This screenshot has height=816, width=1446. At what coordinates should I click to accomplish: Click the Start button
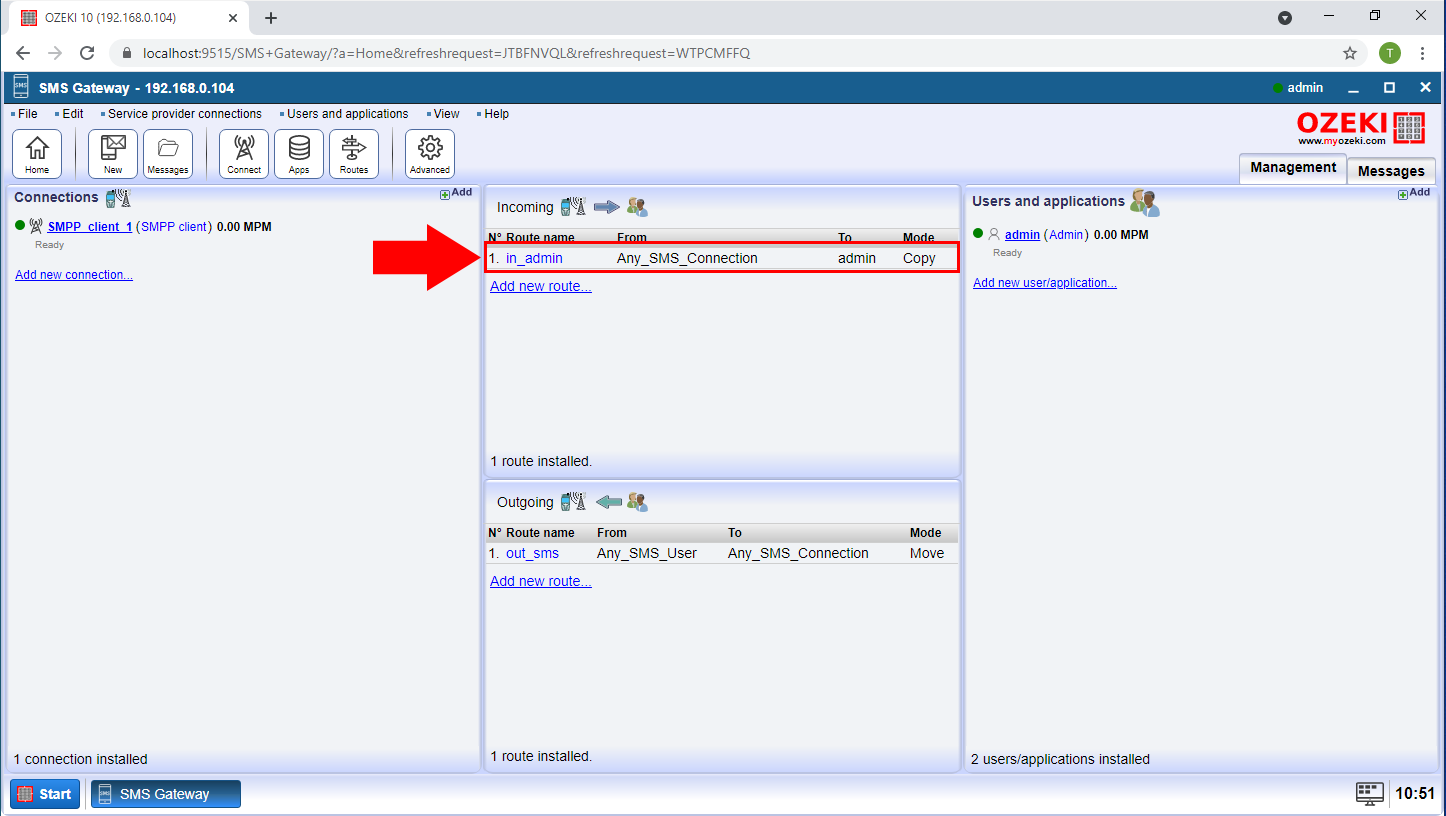click(45, 794)
